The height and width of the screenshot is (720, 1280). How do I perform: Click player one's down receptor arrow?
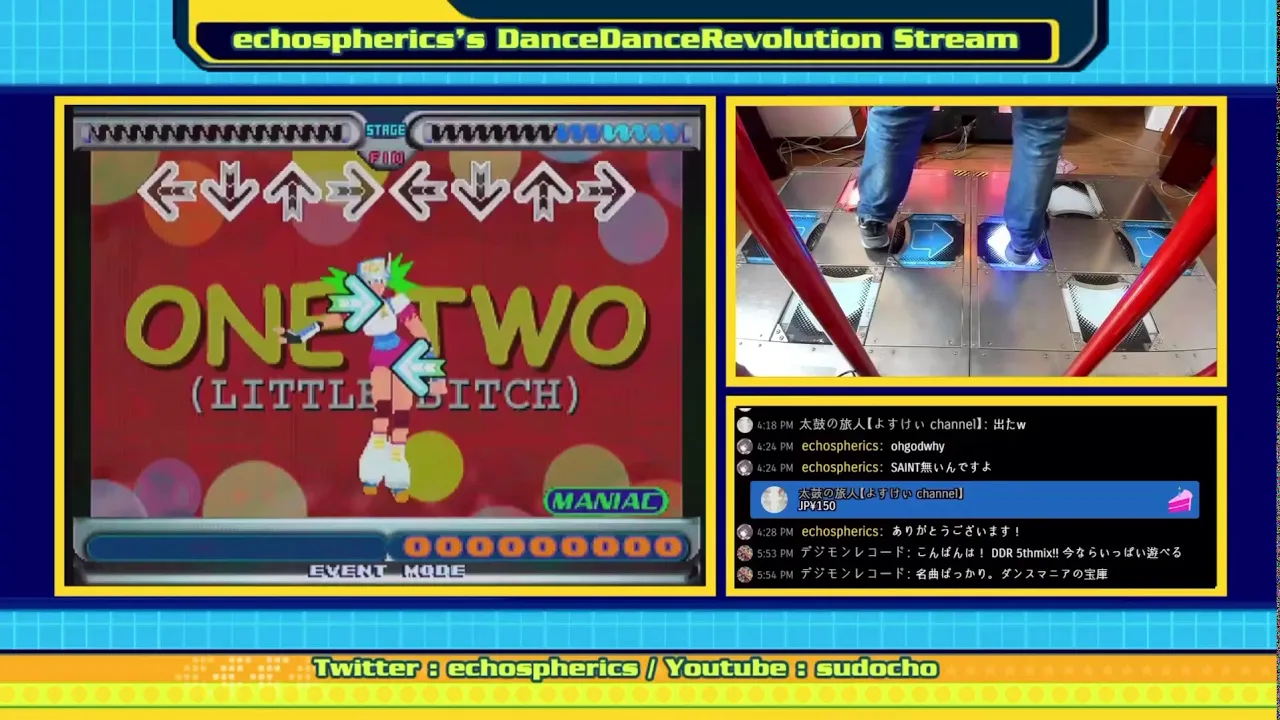(229, 191)
